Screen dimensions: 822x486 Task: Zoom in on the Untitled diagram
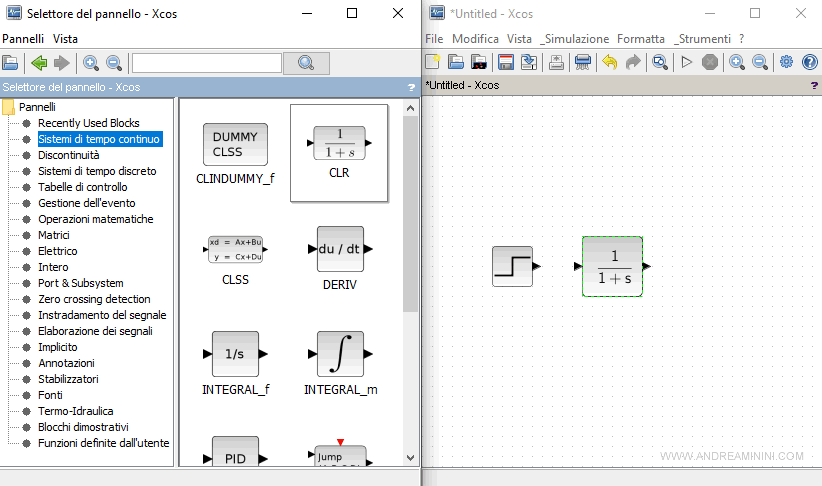click(x=737, y=62)
